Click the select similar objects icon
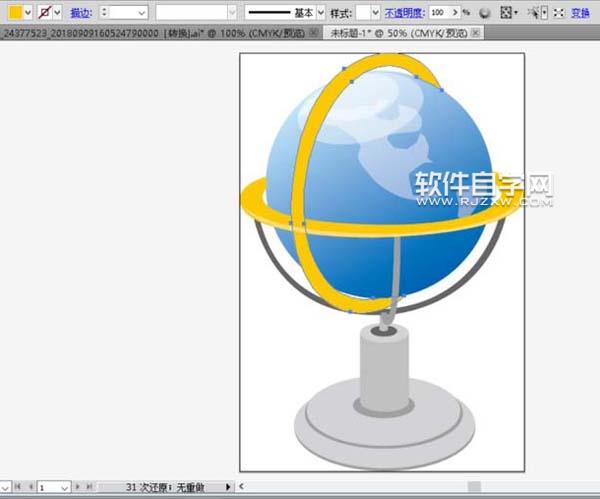The height and width of the screenshot is (499, 600). click(533, 13)
